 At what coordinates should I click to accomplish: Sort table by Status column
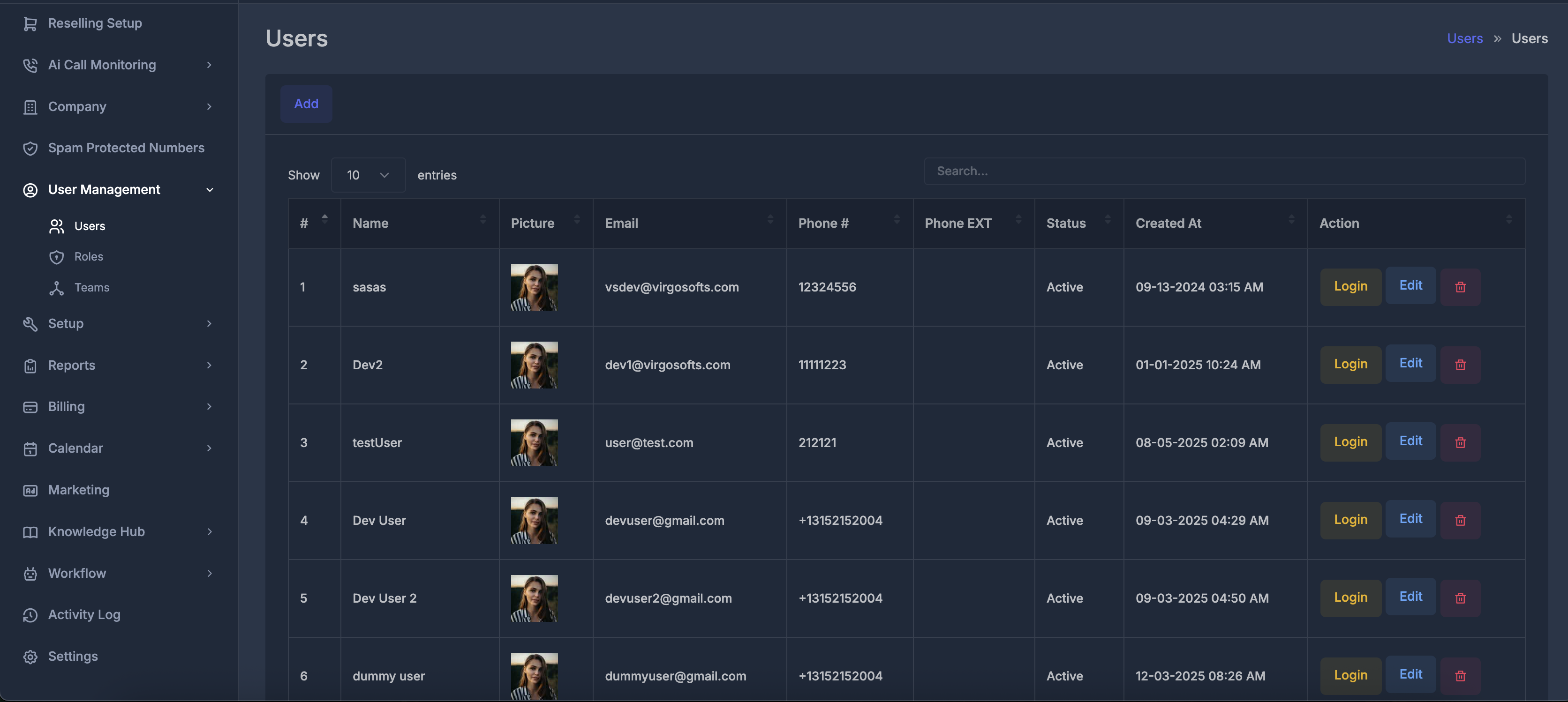click(x=1079, y=224)
